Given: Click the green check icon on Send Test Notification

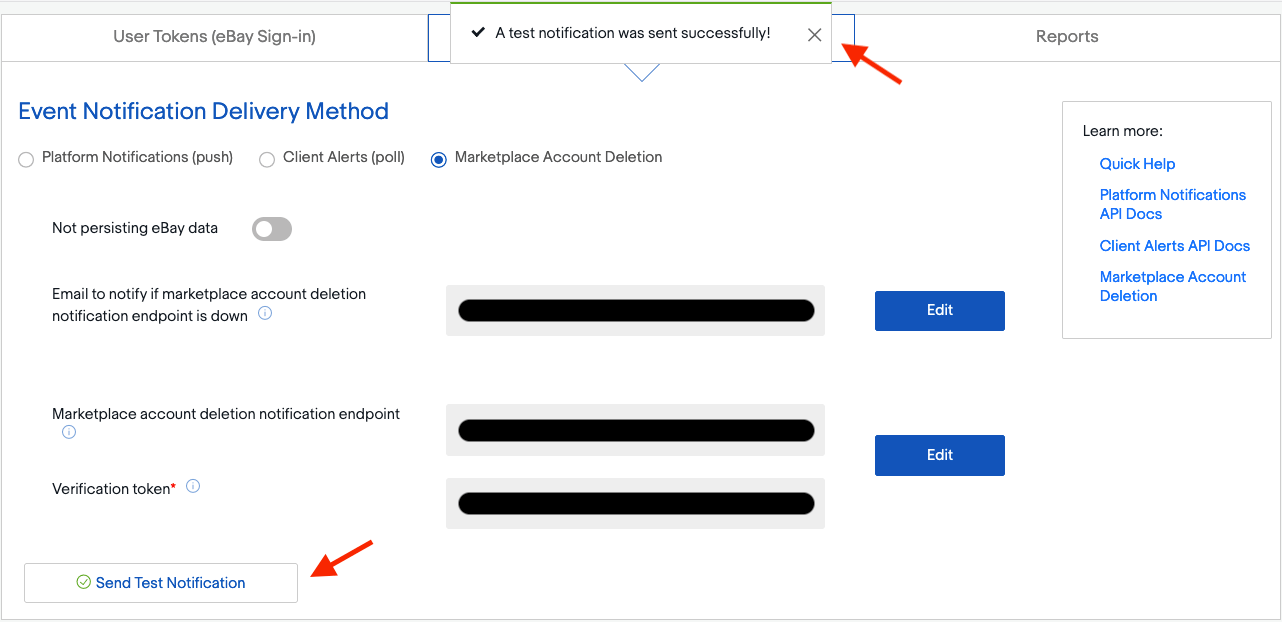Looking at the screenshot, I should pyautogui.click(x=82, y=582).
